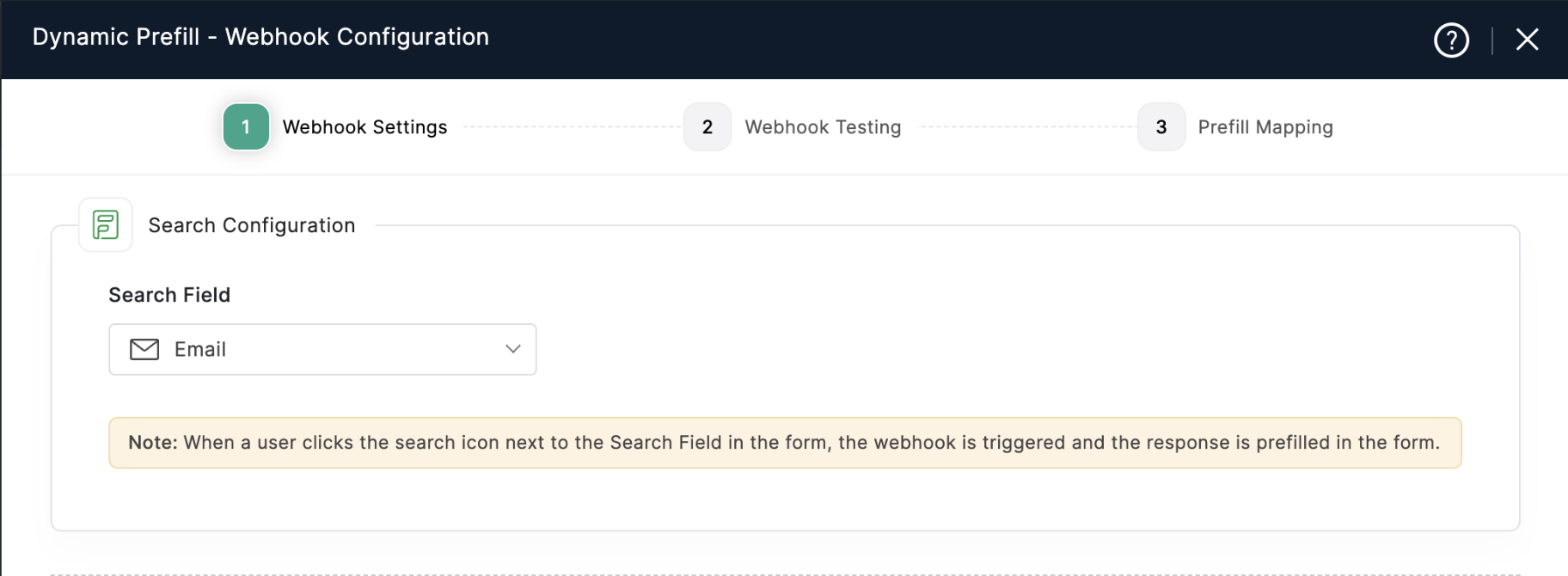The height and width of the screenshot is (576, 1568).
Task: Select the step 2 number badge
Action: pos(707,127)
